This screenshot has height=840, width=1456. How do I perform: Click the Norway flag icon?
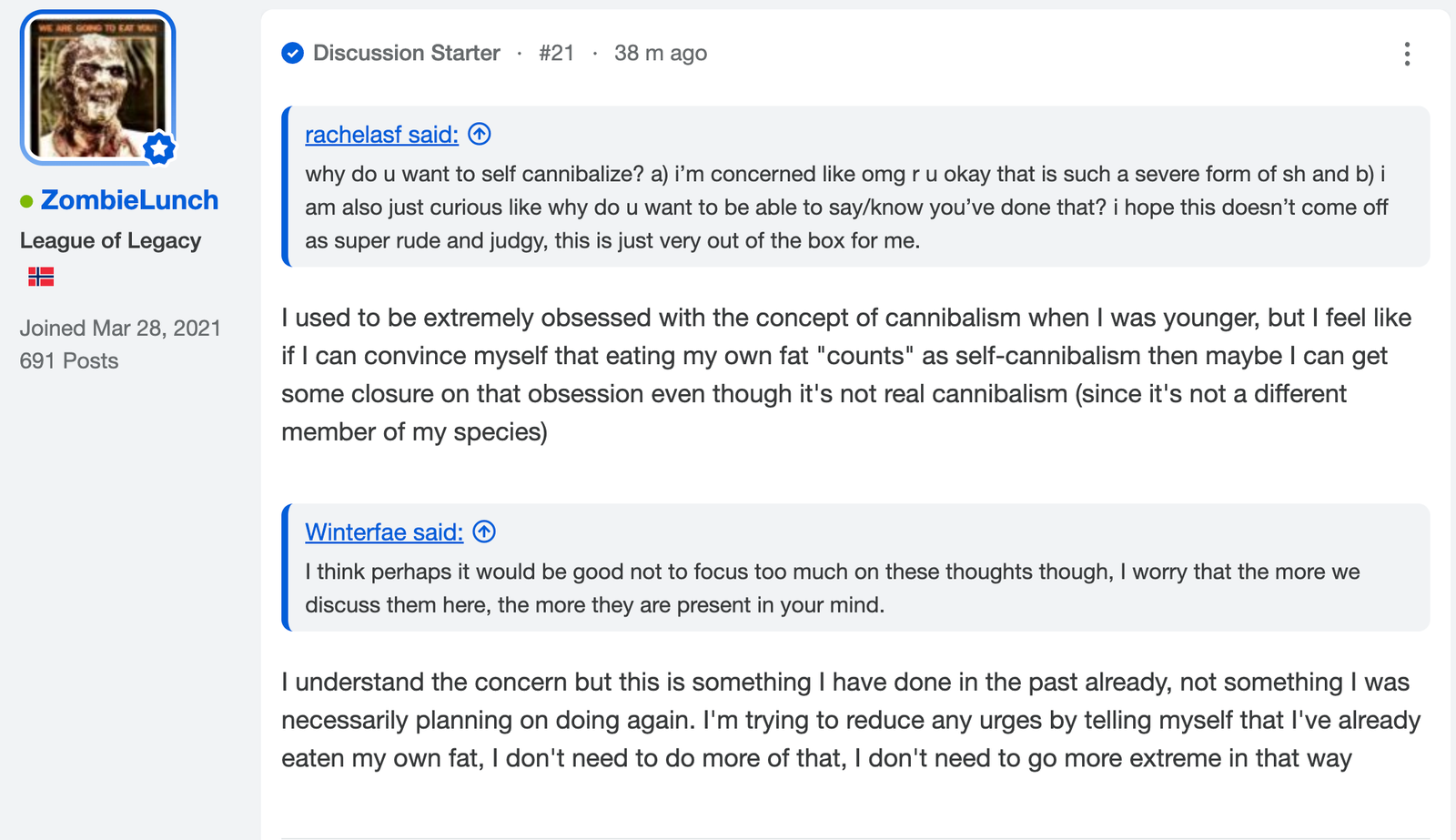41,277
